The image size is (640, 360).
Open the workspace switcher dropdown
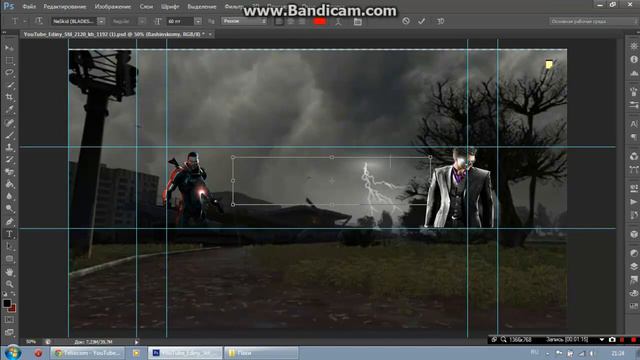pos(593,21)
